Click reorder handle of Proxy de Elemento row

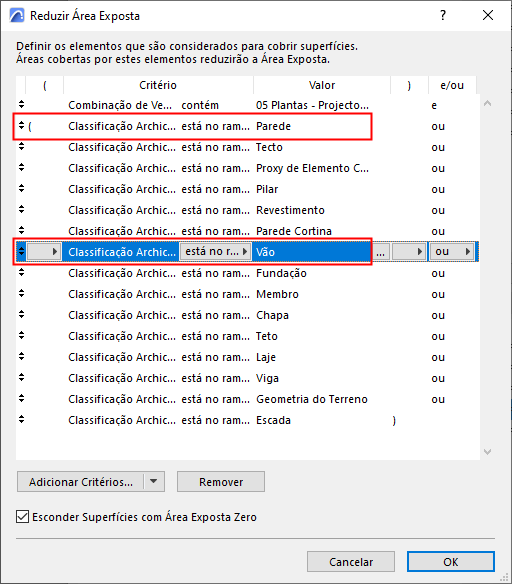[x=21, y=168]
